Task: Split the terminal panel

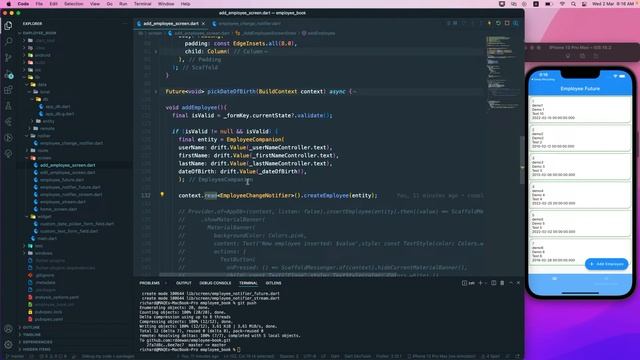Action: tap(493, 283)
